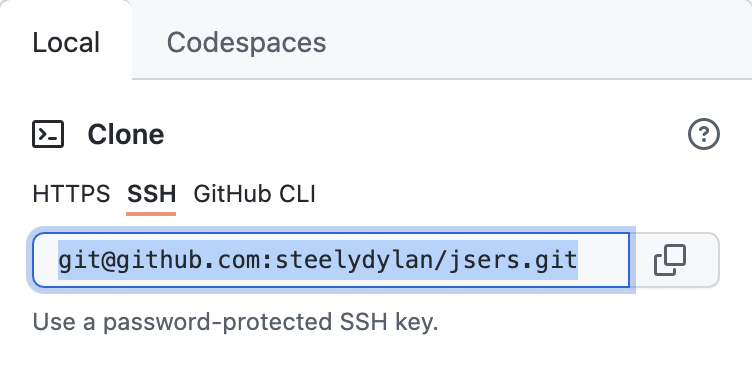Click the git@github.com URL text field
Viewport: 752px width, 372px height.
331,260
